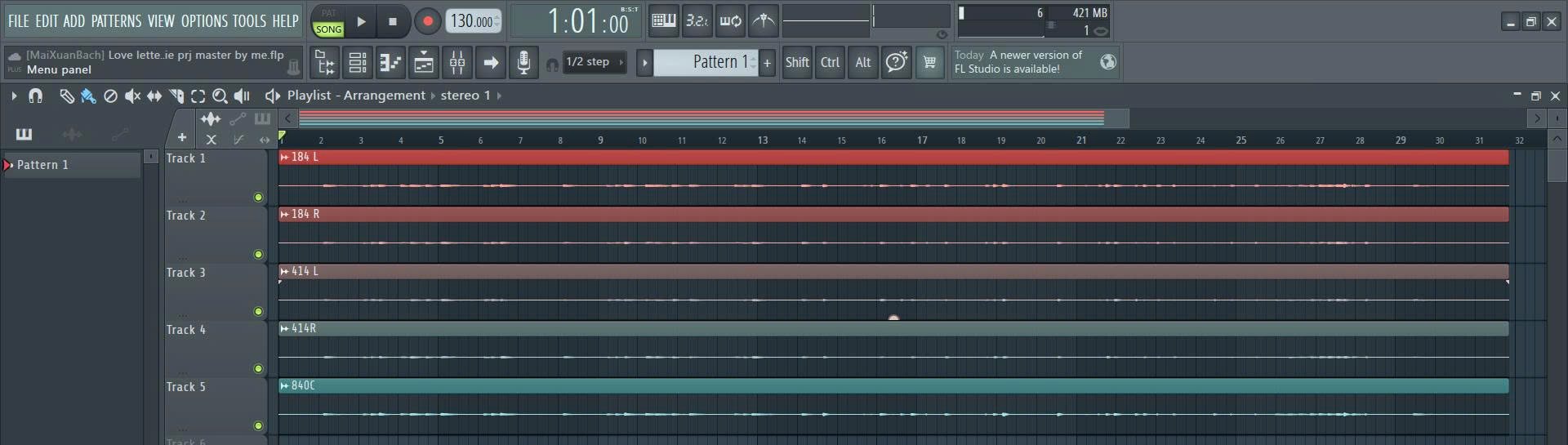Open the 1/2 step snap dropdown

pos(595,62)
